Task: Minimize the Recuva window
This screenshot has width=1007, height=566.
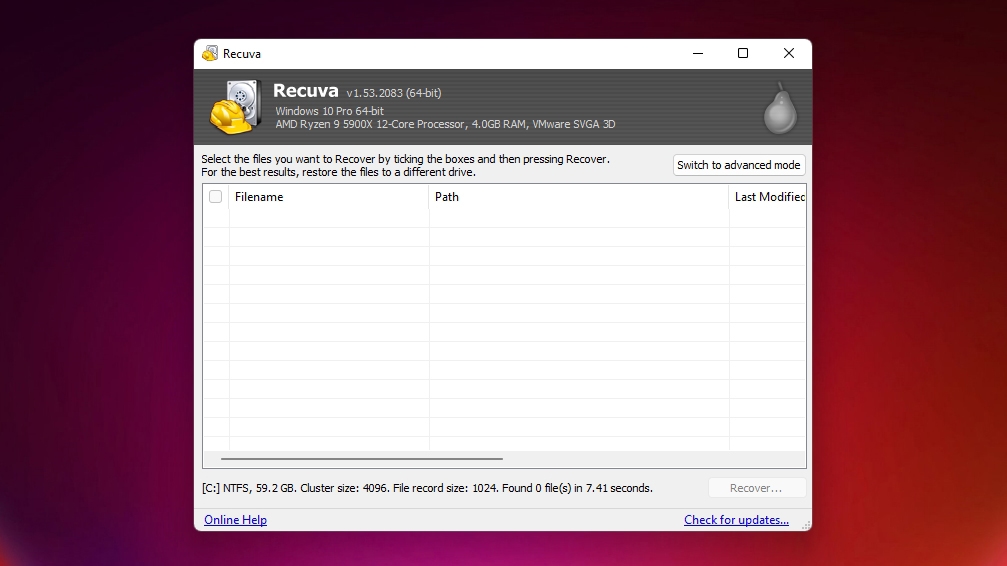Action: point(698,53)
